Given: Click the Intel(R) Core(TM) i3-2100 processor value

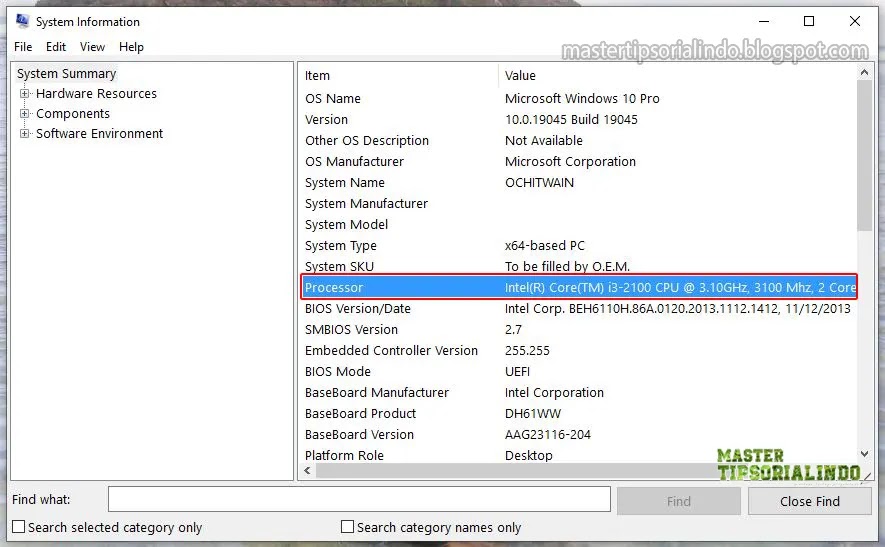Looking at the screenshot, I should point(680,287).
